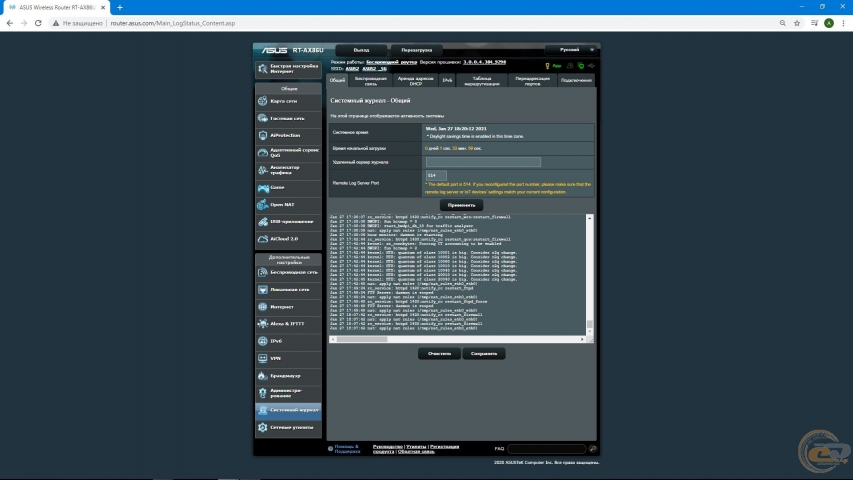This screenshot has width=853, height=480.
Task: Open Локальная сеть LAN icon in sidebar
Action: tap(263, 290)
